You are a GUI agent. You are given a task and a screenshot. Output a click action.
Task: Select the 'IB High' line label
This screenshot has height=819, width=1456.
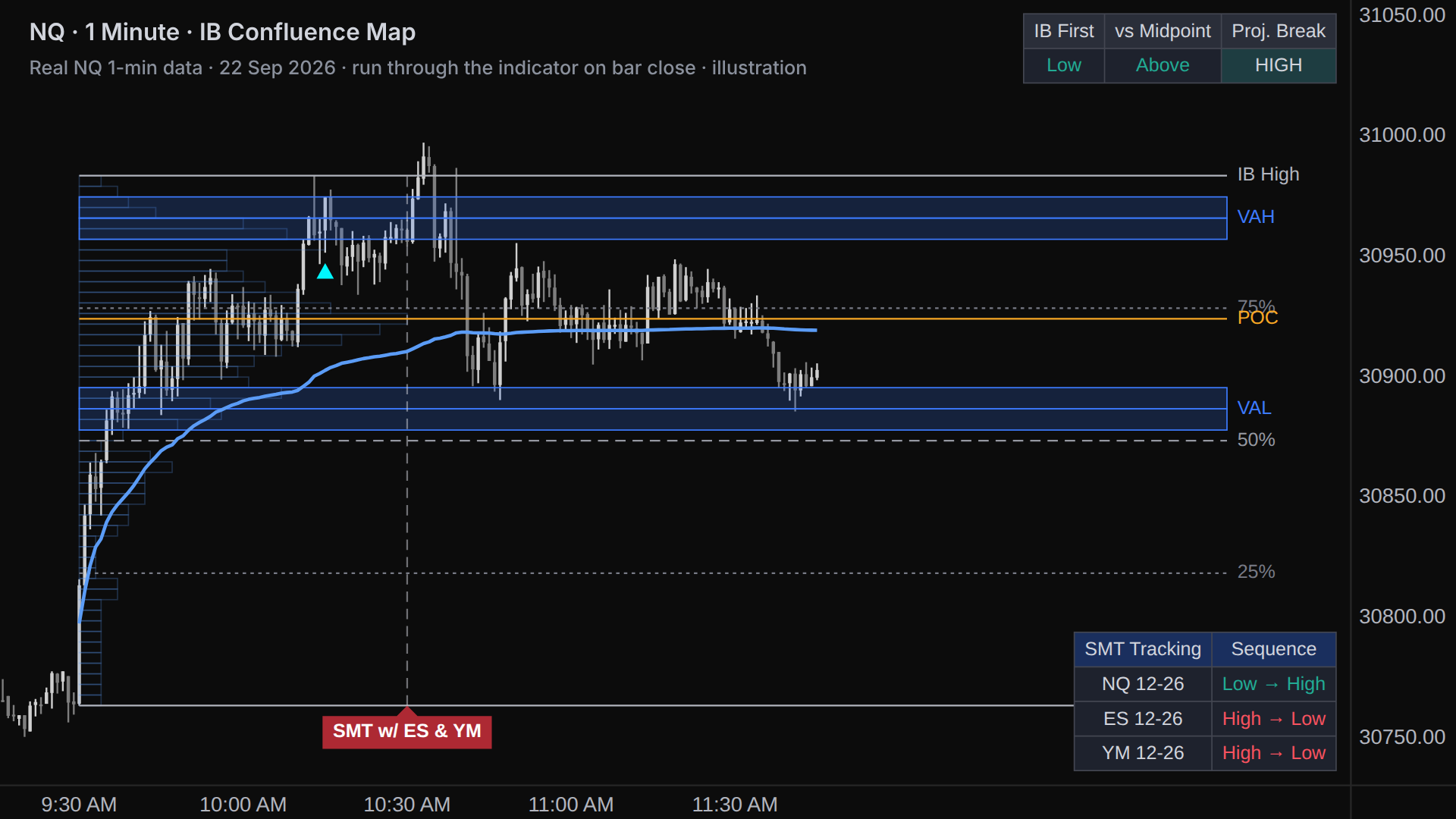pos(1268,174)
